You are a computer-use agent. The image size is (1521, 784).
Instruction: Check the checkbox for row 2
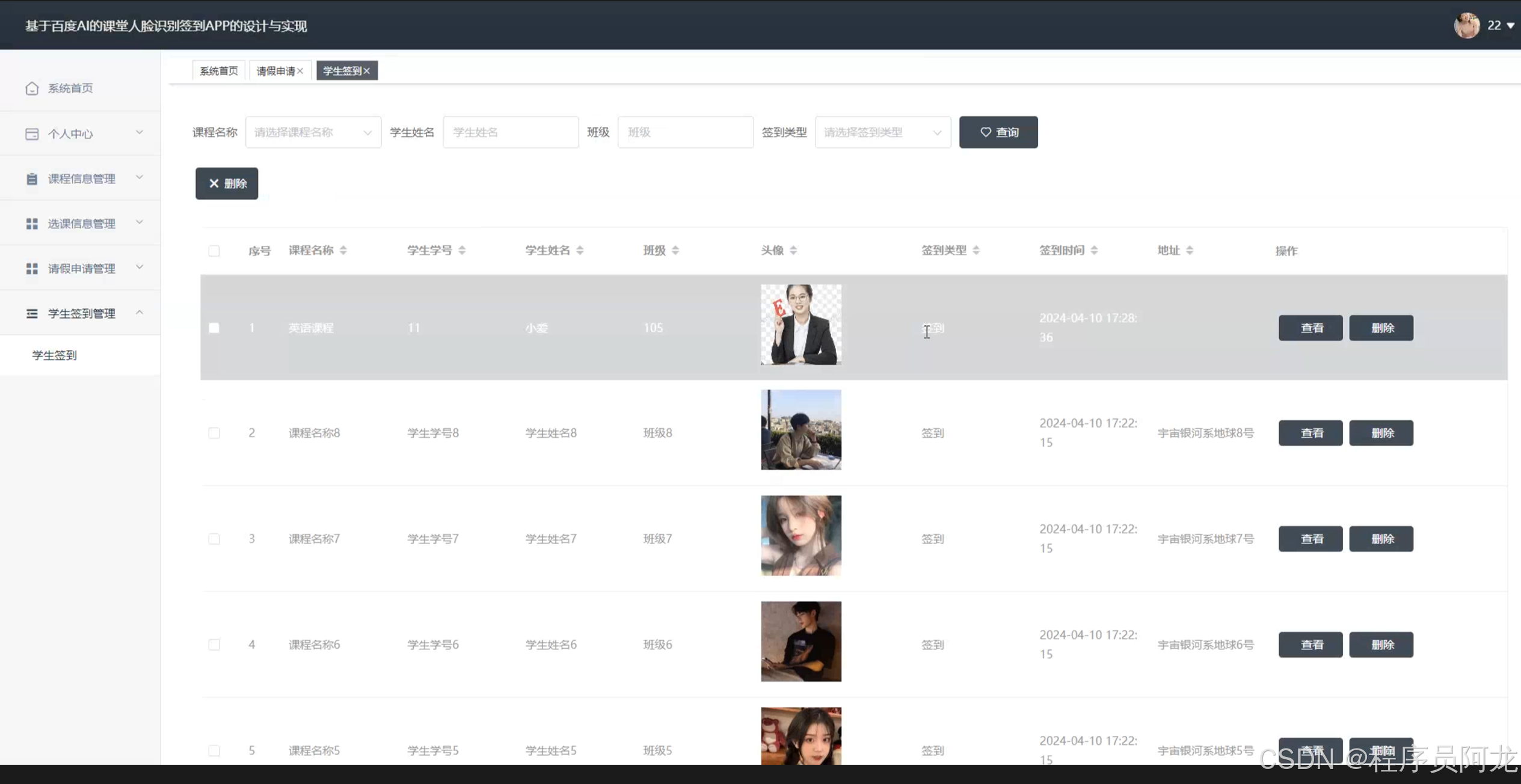(214, 433)
